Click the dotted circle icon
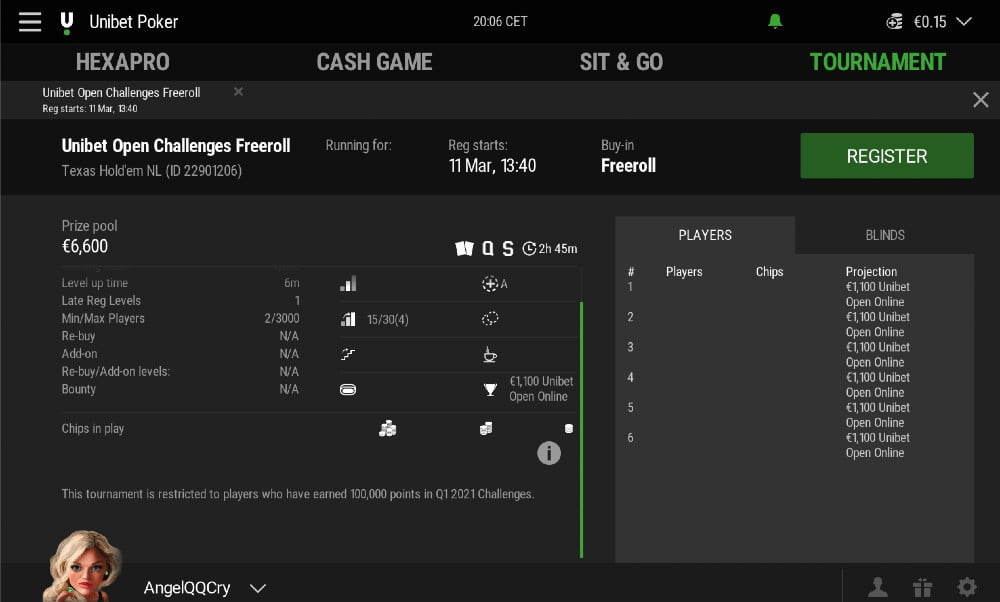 pos(490,318)
